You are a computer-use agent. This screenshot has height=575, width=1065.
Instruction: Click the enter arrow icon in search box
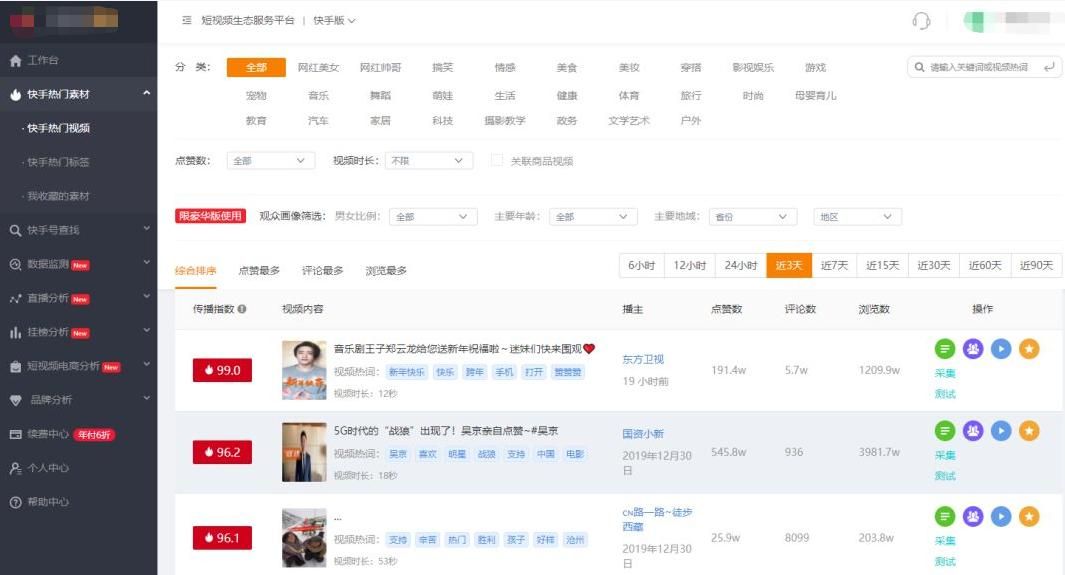[x=1049, y=67]
